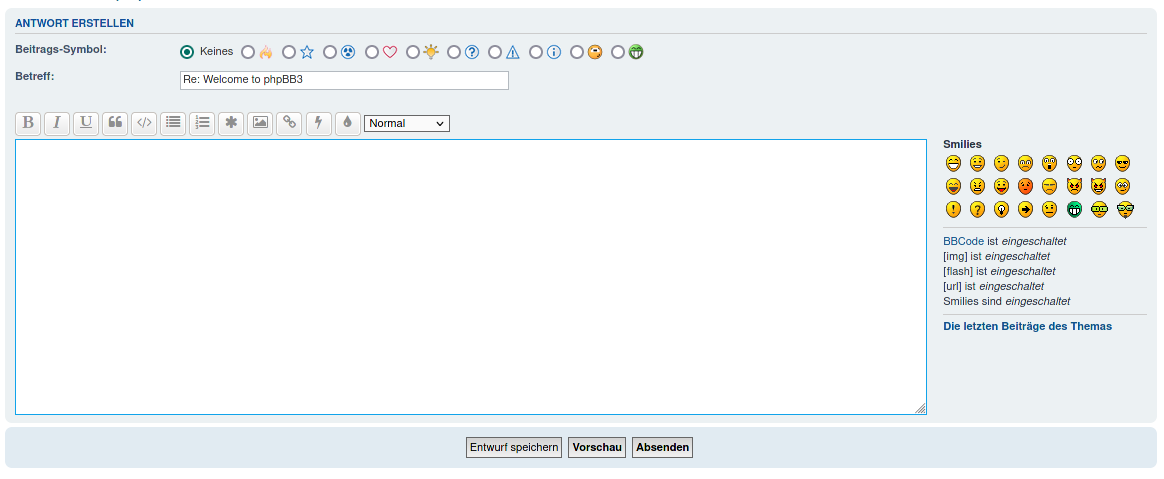Insert the idea light-bulb smiley
This screenshot has height=479, width=1164.
(1001, 209)
